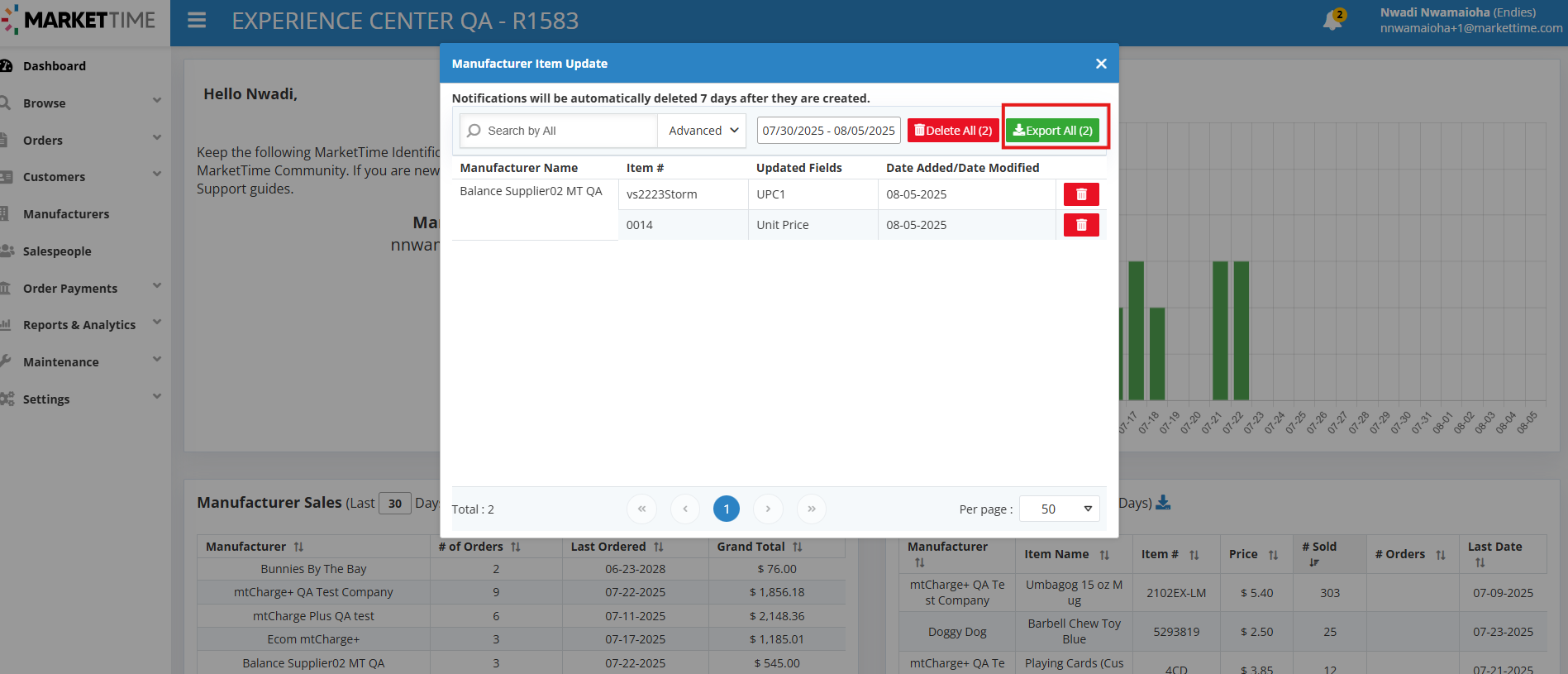Click the vs2223Storm item cell
Viewport: 1568px width, 674px height.
683,194
